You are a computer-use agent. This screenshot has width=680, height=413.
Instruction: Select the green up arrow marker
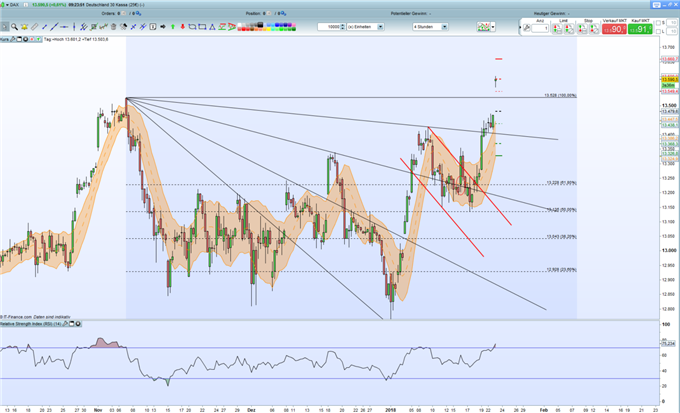[x=173, y=26]
